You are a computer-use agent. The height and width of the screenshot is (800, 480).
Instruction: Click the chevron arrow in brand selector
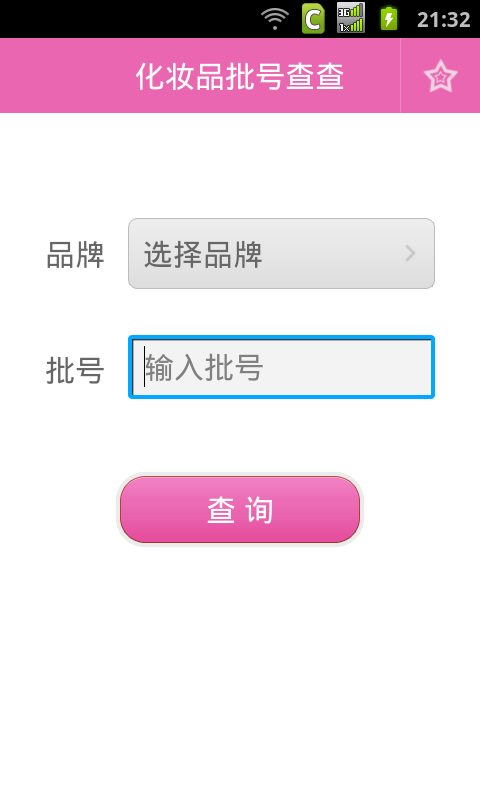tap(410, 253)
